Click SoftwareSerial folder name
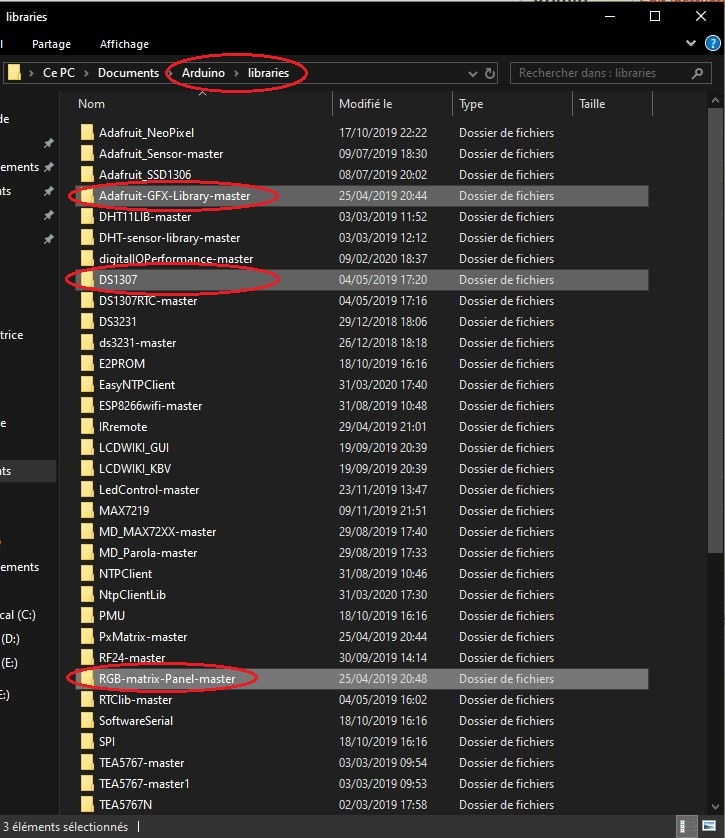This screenshot has height=838, width=725. click(x=136, y=720)
